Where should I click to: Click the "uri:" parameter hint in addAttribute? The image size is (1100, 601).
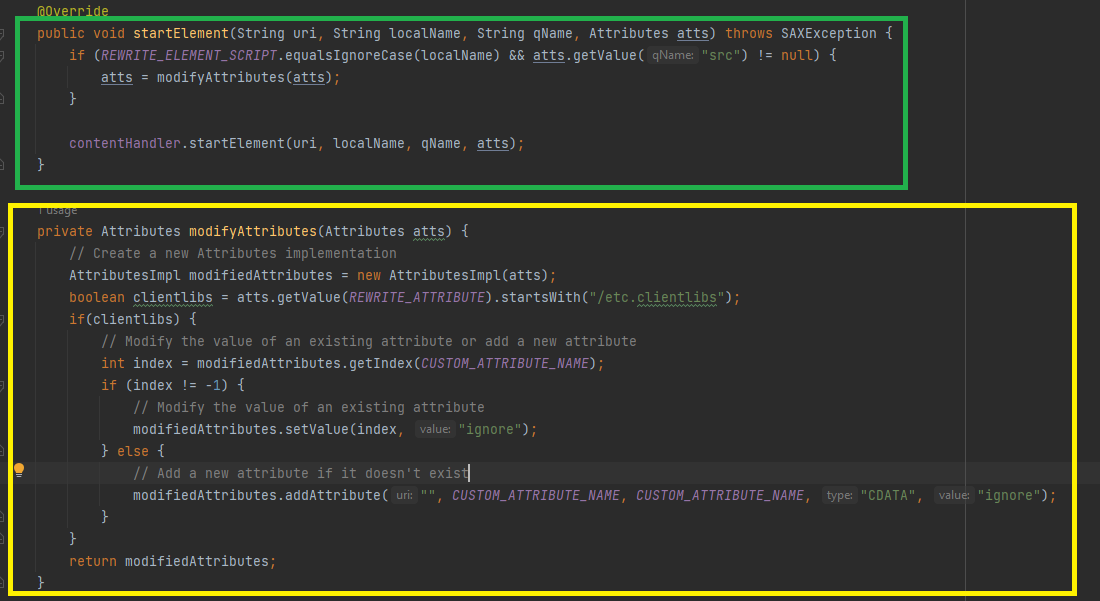(403, 496)
